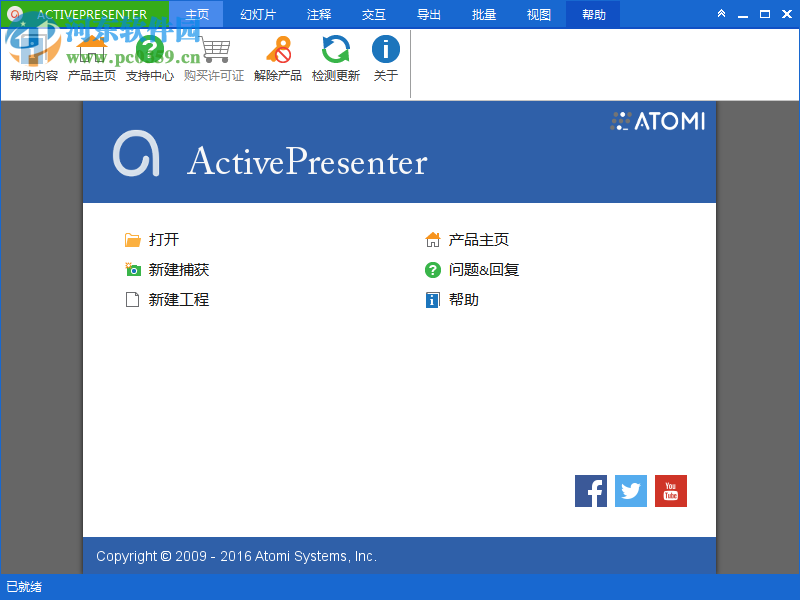The image size is (800, 600).
Task: Open the 导出 ribbon tab
Action: click(428, 14)
